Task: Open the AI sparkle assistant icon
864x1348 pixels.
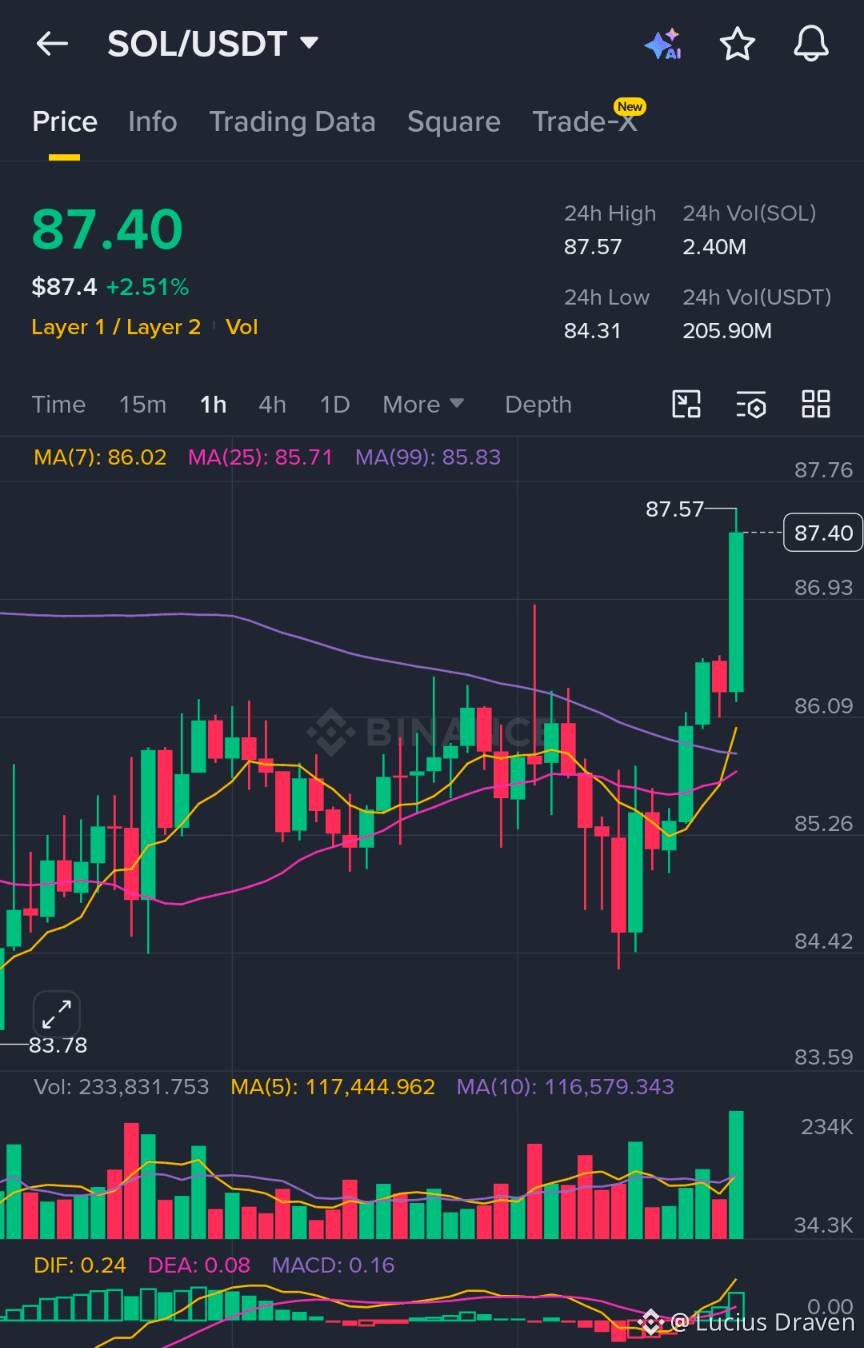Action: tap(663, 44)
